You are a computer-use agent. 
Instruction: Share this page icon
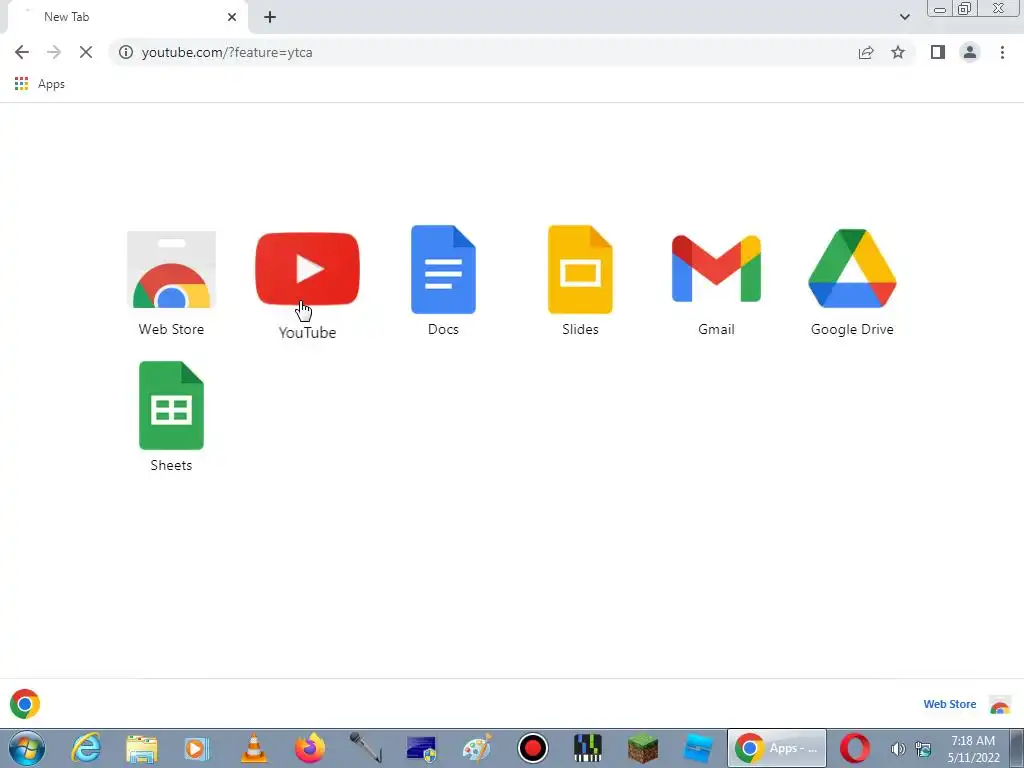tap(866, 52)
